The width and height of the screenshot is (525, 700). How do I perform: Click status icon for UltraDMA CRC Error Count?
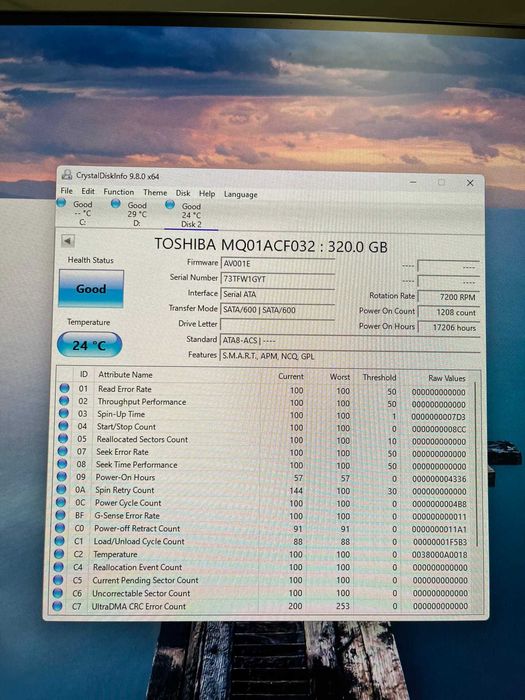pos(57,606)
